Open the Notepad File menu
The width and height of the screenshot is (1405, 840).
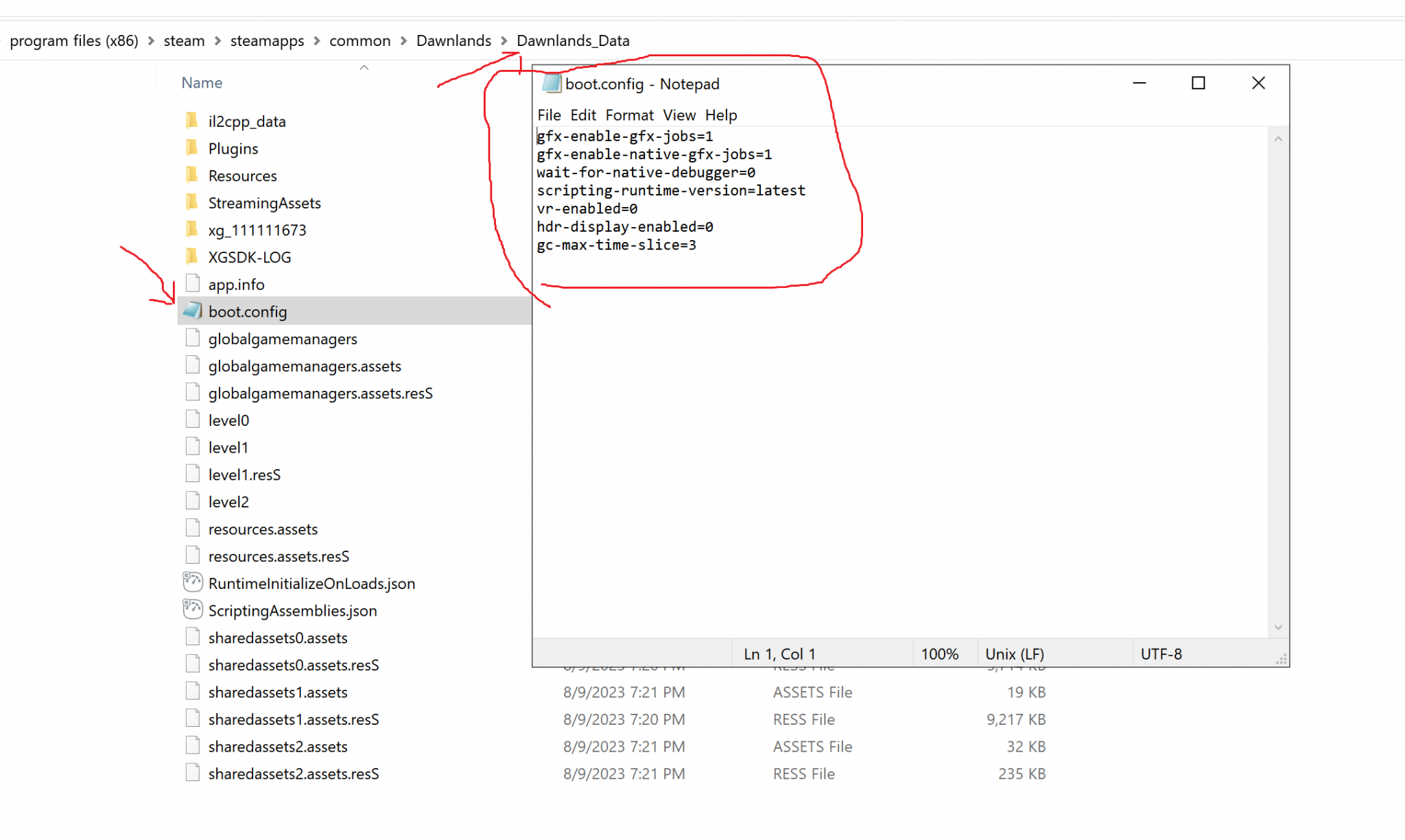click(549, 115)
